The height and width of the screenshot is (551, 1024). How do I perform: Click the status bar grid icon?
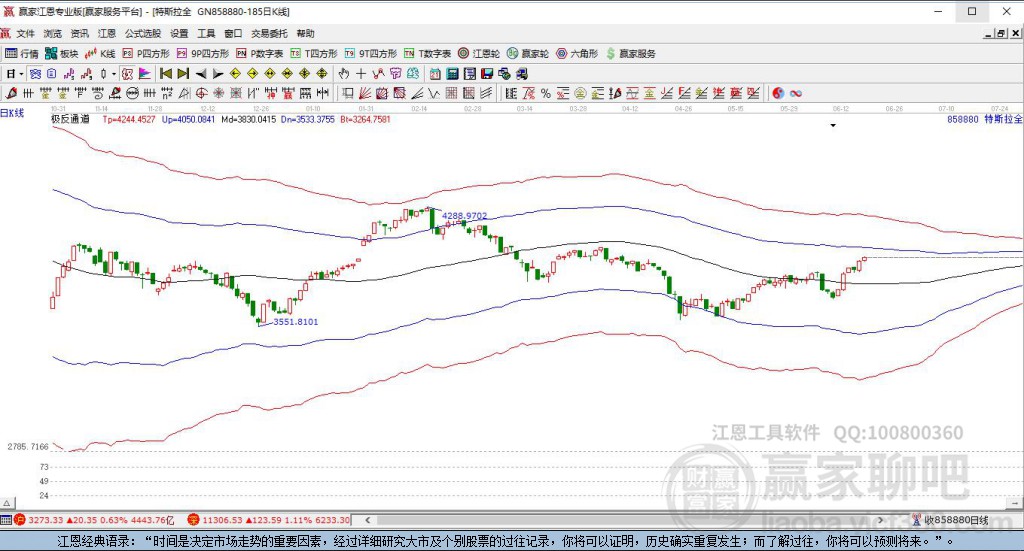(6, 520)
